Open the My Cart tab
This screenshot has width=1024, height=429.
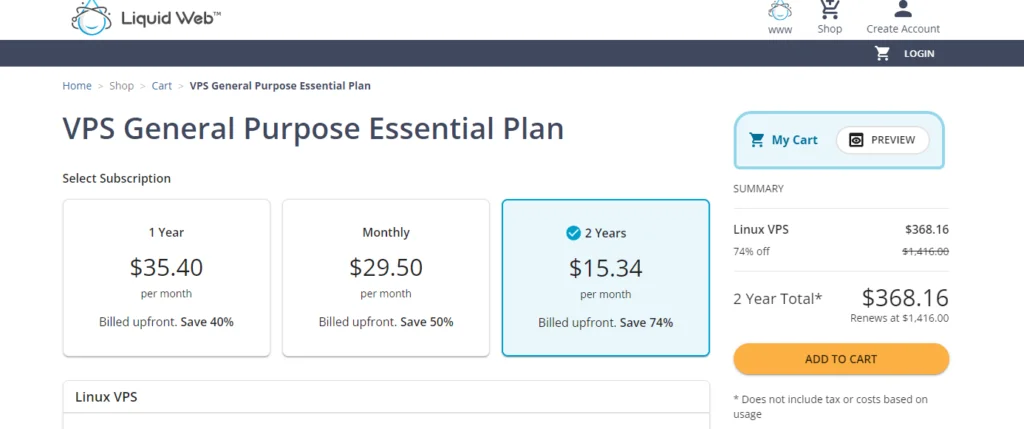point(783,140)
